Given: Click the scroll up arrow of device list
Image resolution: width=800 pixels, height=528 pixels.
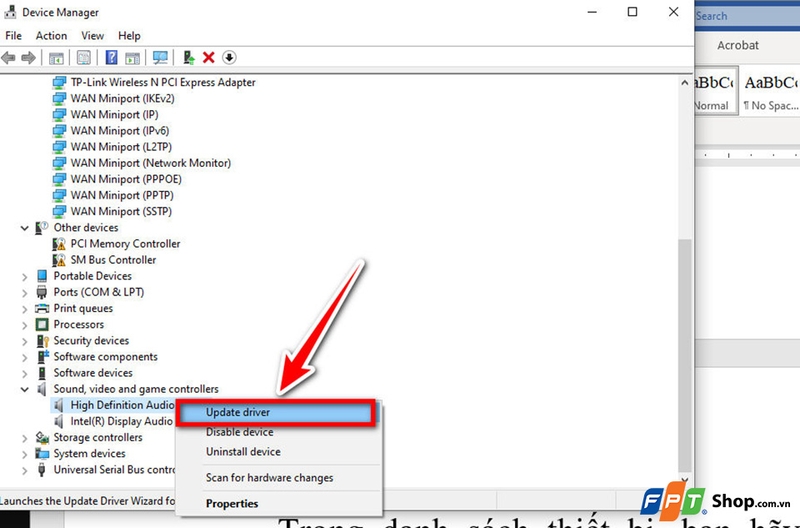Looking at the screenshot, I should (x=685, y=83).
